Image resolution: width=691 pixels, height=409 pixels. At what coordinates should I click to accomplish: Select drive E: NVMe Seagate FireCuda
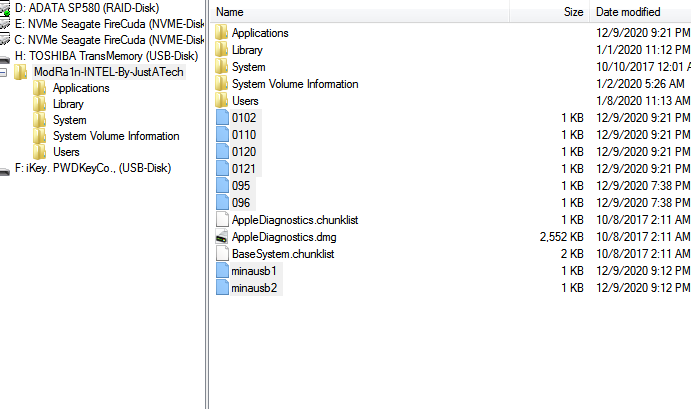tap(109, 24)
